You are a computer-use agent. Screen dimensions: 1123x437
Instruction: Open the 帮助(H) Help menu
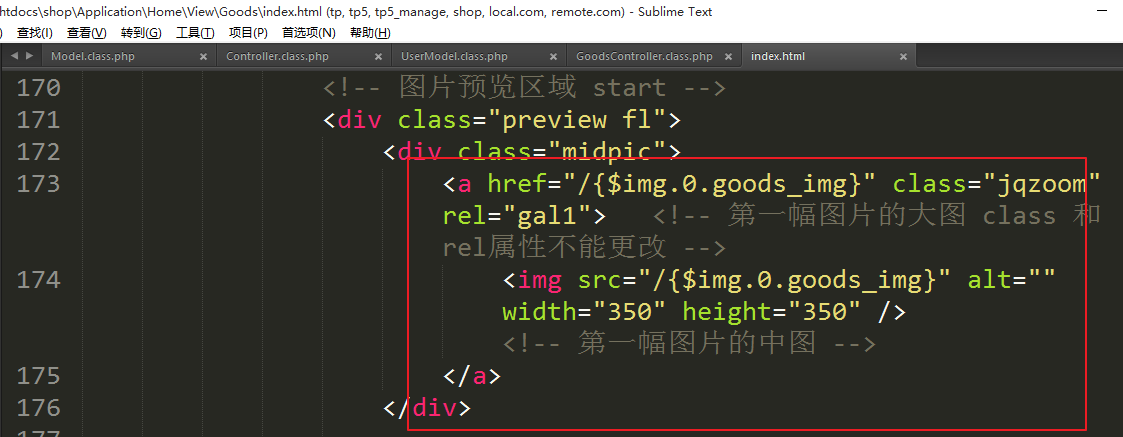coord(369,32)
